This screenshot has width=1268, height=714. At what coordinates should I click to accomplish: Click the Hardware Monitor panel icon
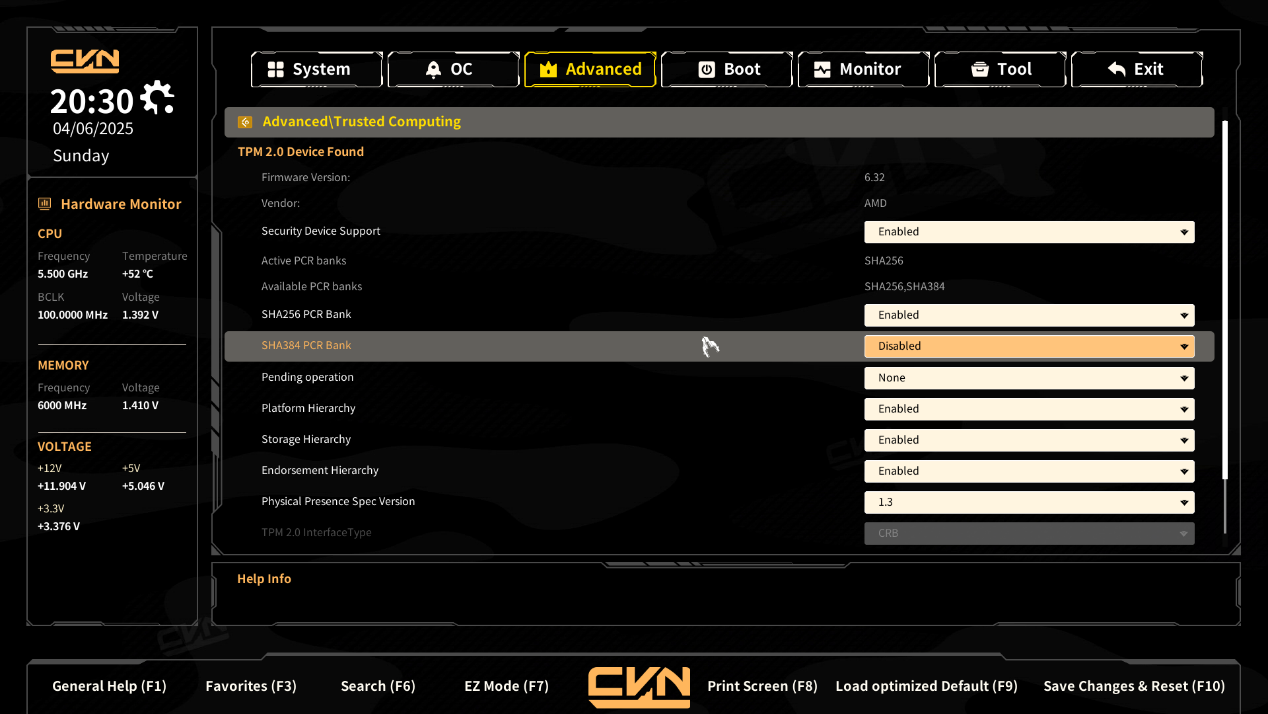coord(44,204)
